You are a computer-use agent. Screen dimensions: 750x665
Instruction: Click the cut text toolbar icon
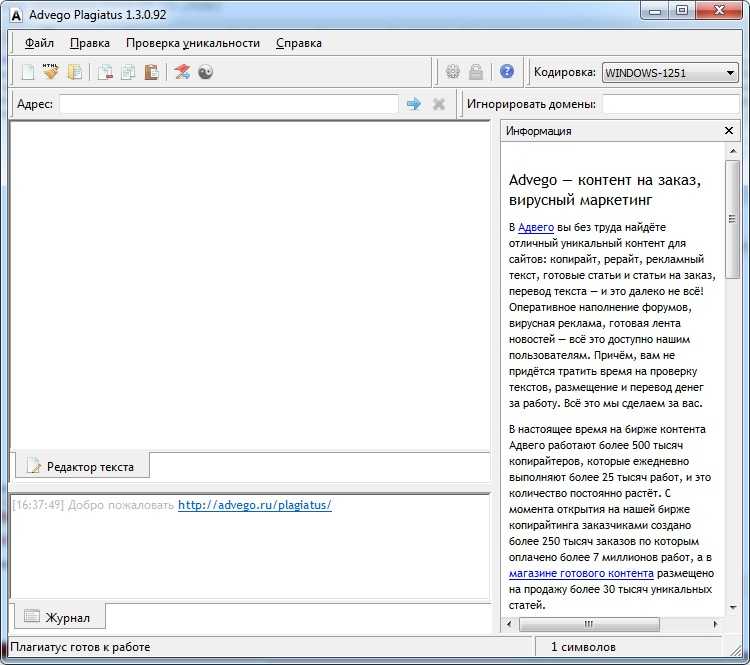coord(105,72)
